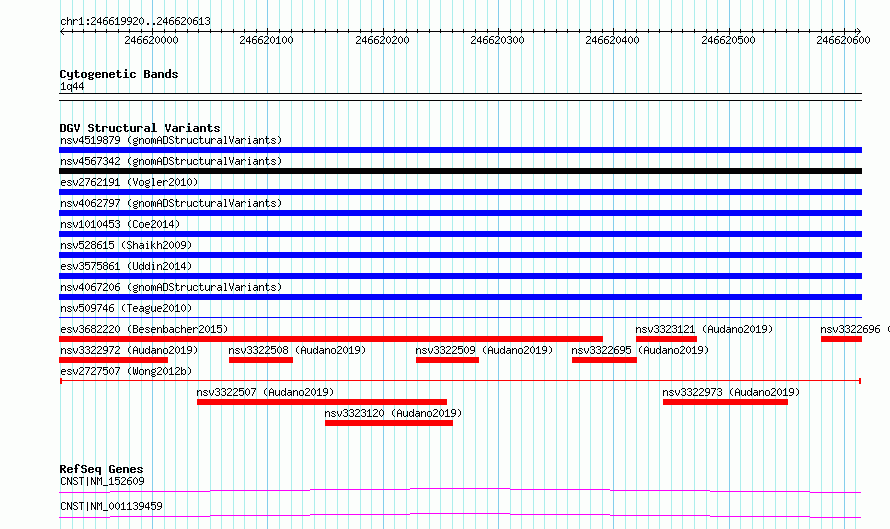Click ruler position 246620500
Screen dimensions: 890x529
[728, 40]
